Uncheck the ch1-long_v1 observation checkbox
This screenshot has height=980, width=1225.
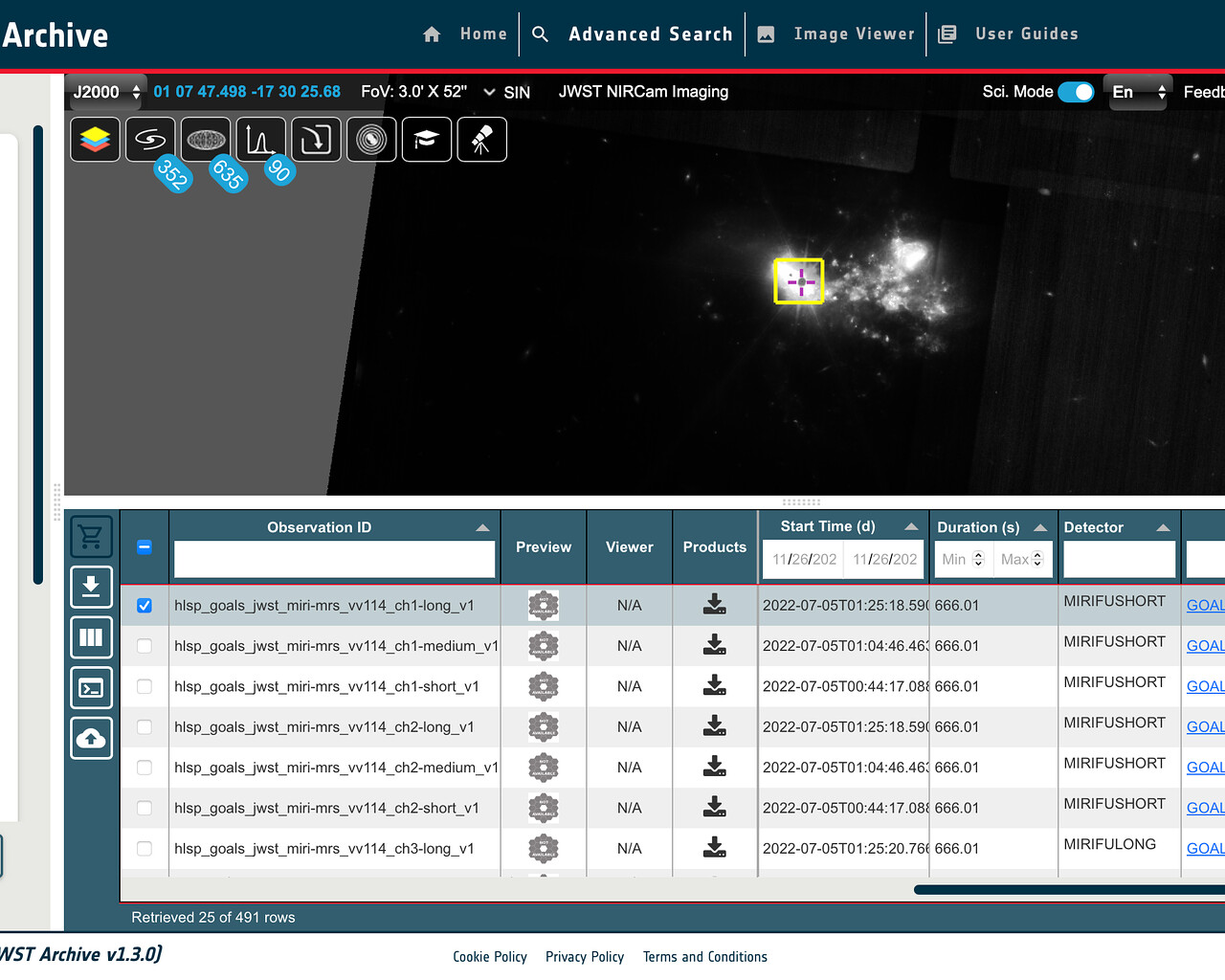pyautogui.click(x=145, y=606)
